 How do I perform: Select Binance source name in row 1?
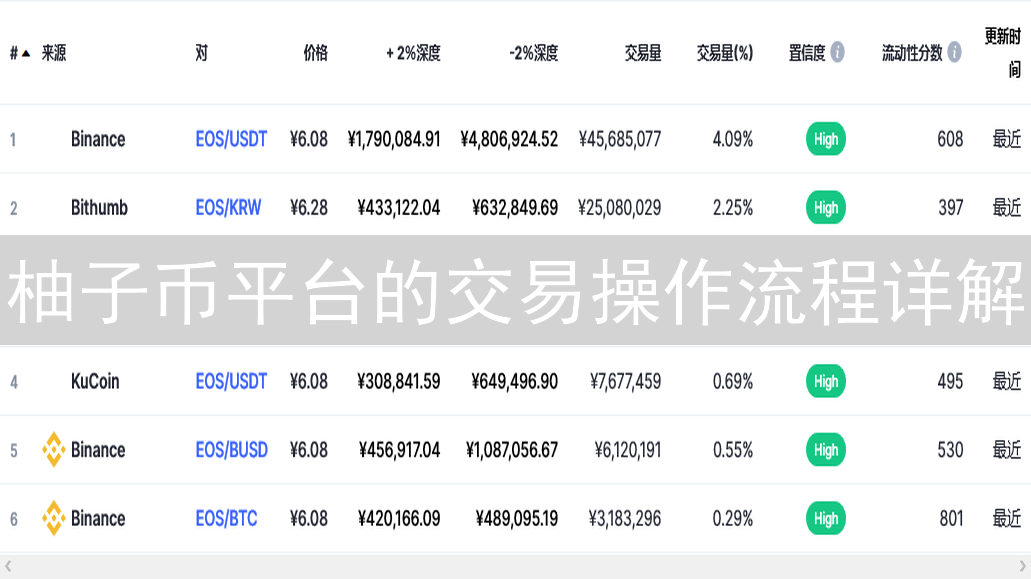click(98, 139)
